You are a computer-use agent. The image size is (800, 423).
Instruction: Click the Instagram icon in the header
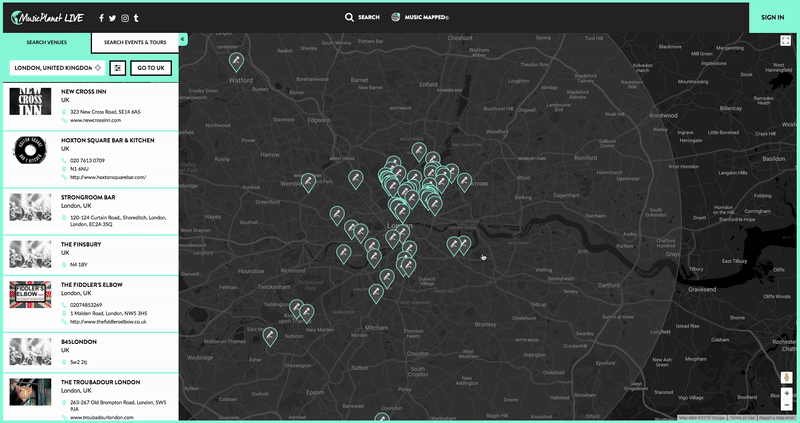click(125, 18)
